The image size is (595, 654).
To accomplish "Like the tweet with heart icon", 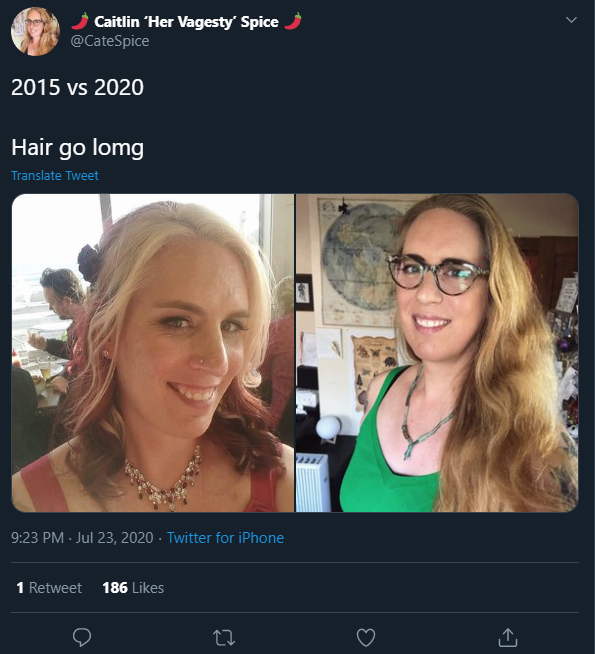I will coord(366,637).
